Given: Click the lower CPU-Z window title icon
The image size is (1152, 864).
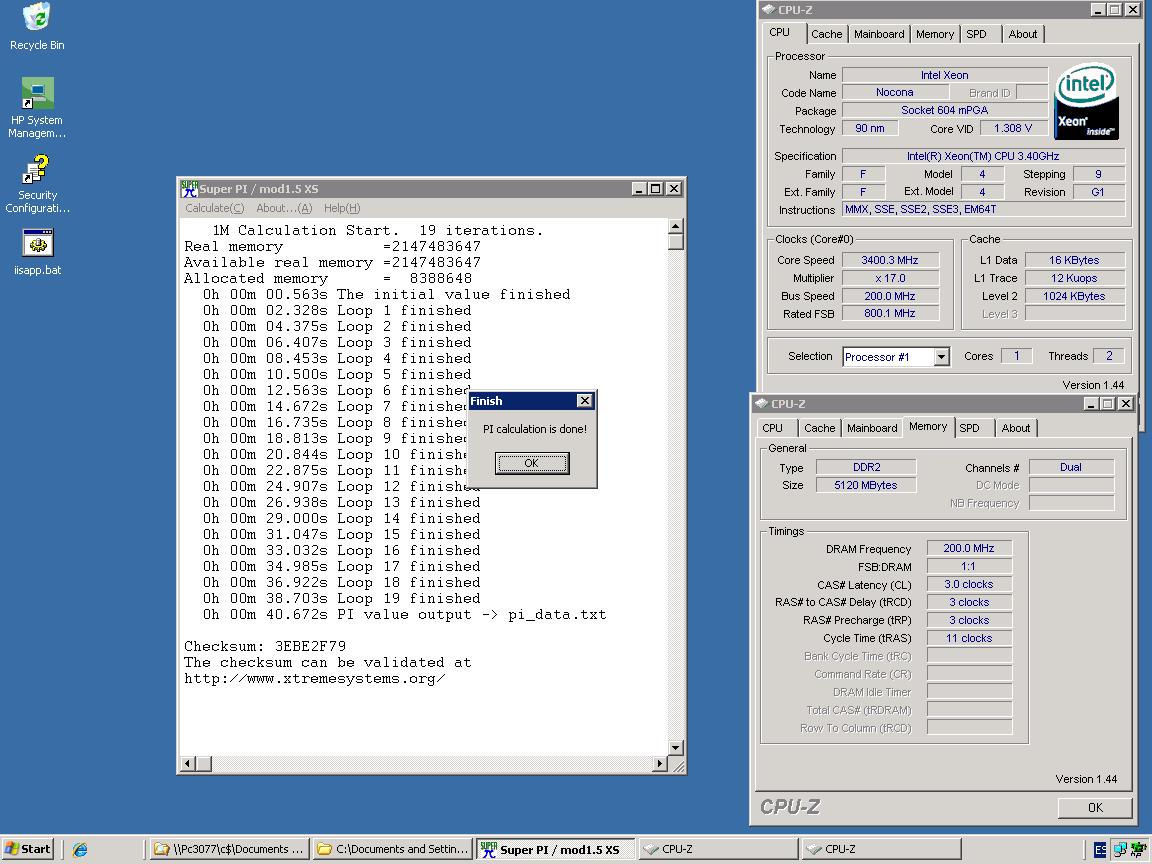Looking at the screenshot, I should [762, 403].
